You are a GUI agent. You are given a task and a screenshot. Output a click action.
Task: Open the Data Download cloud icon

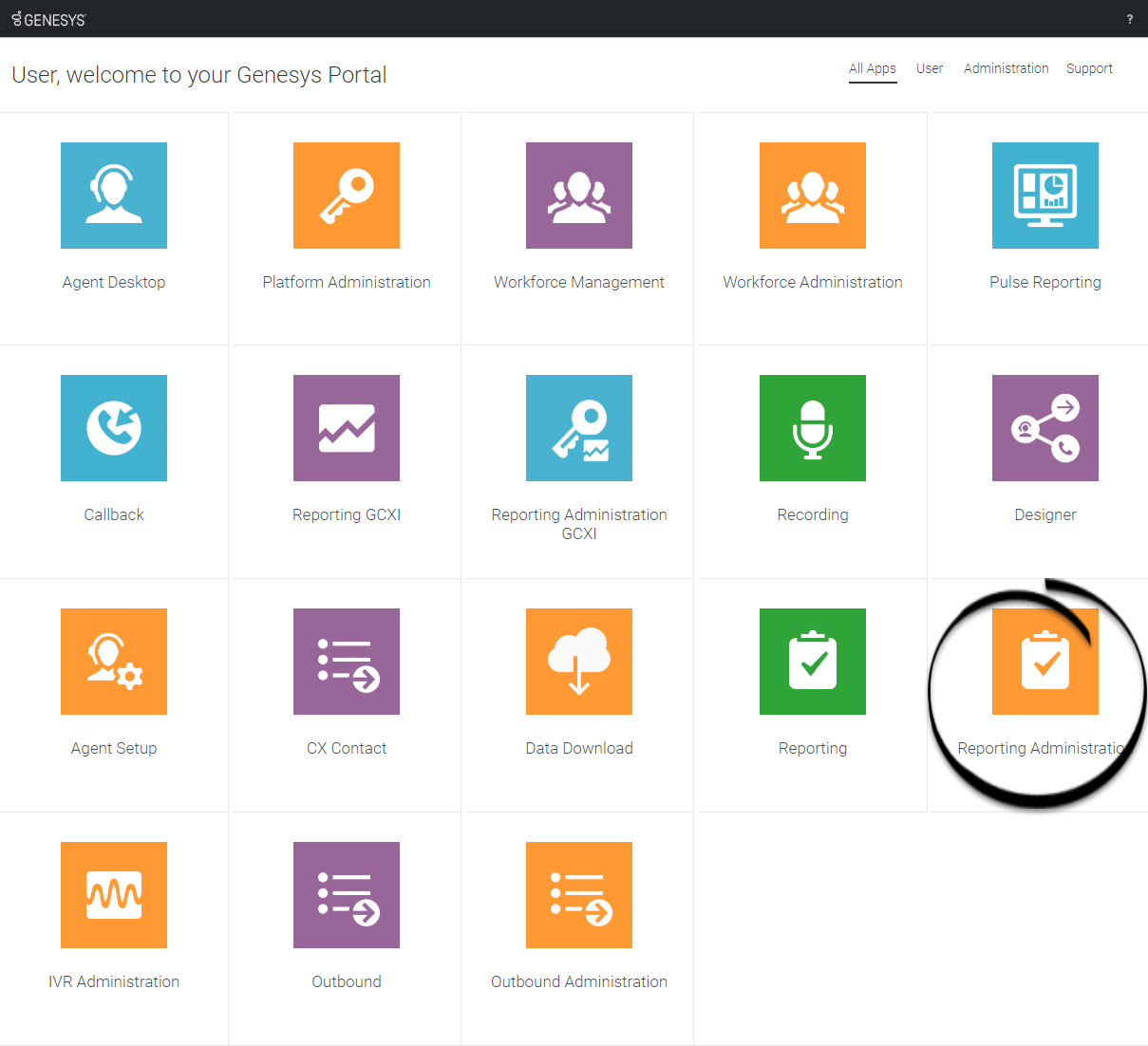[x=579, y=662]
